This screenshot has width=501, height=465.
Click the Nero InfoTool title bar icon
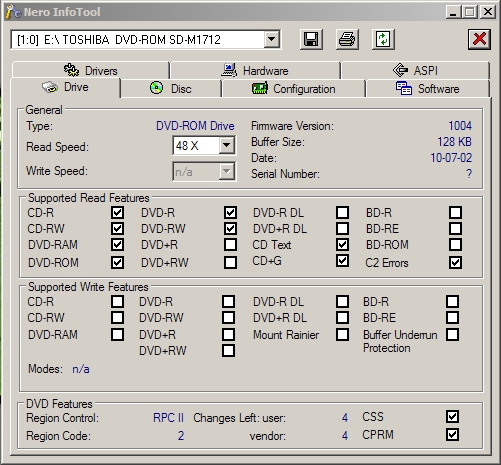point(13,12)
